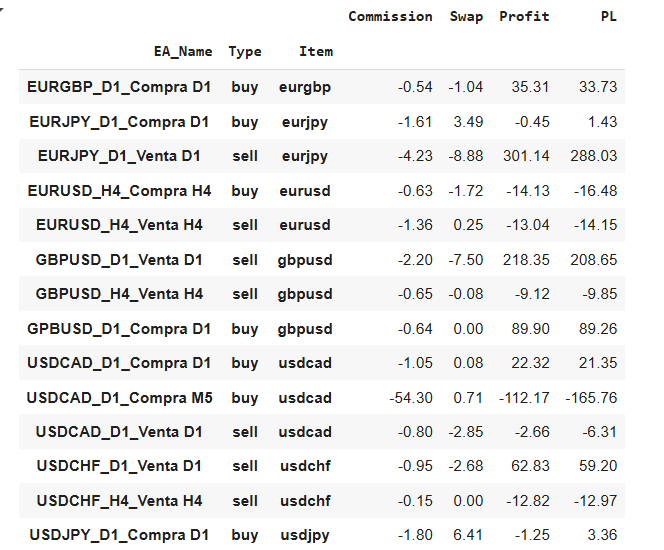Screen dimensions: 664x550
Task: Click the GPBUSD_D1_Compra D1 row label
Action: point(119,329)
